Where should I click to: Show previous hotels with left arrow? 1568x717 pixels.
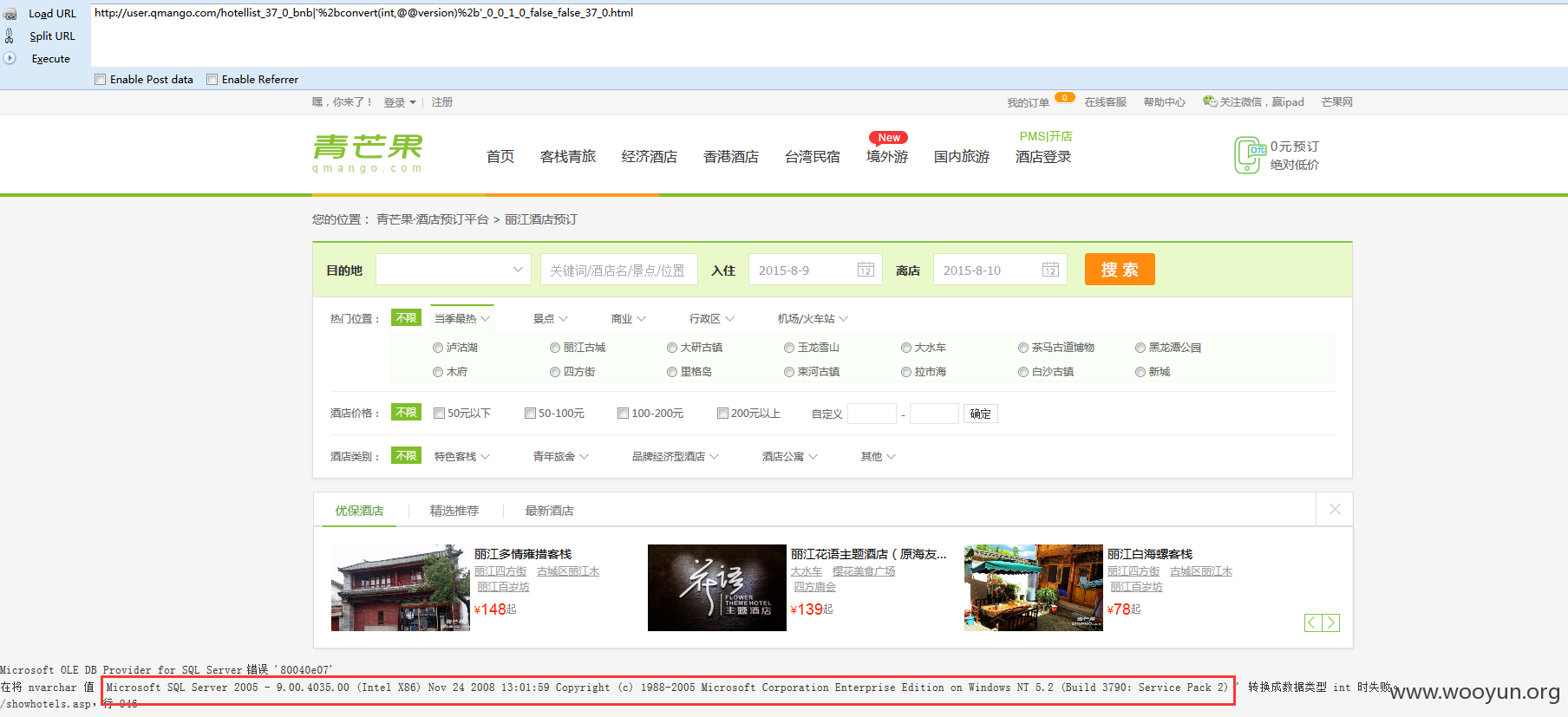[1313, 622]
